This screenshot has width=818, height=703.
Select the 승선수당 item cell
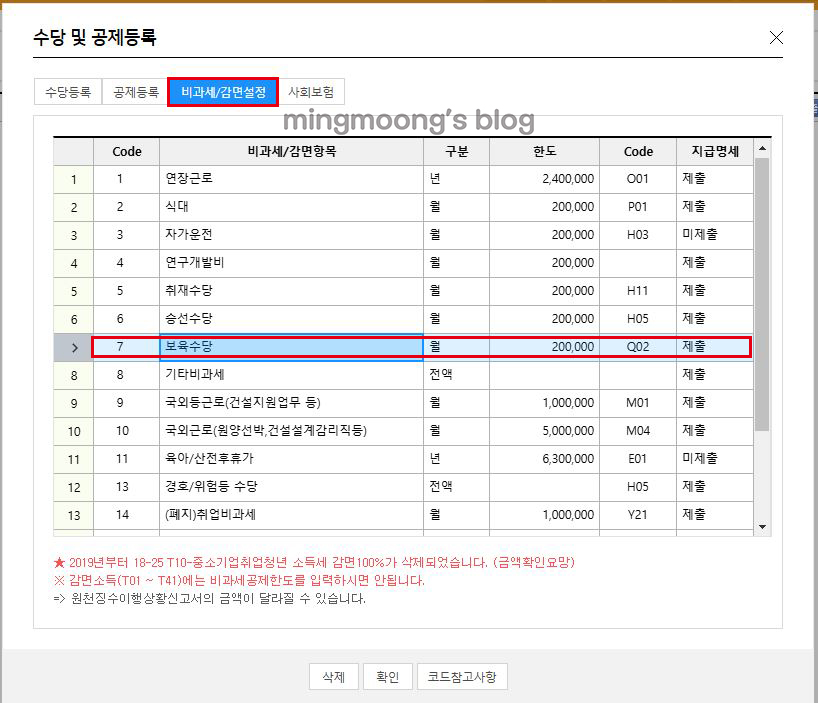click(x=291, y=319)
